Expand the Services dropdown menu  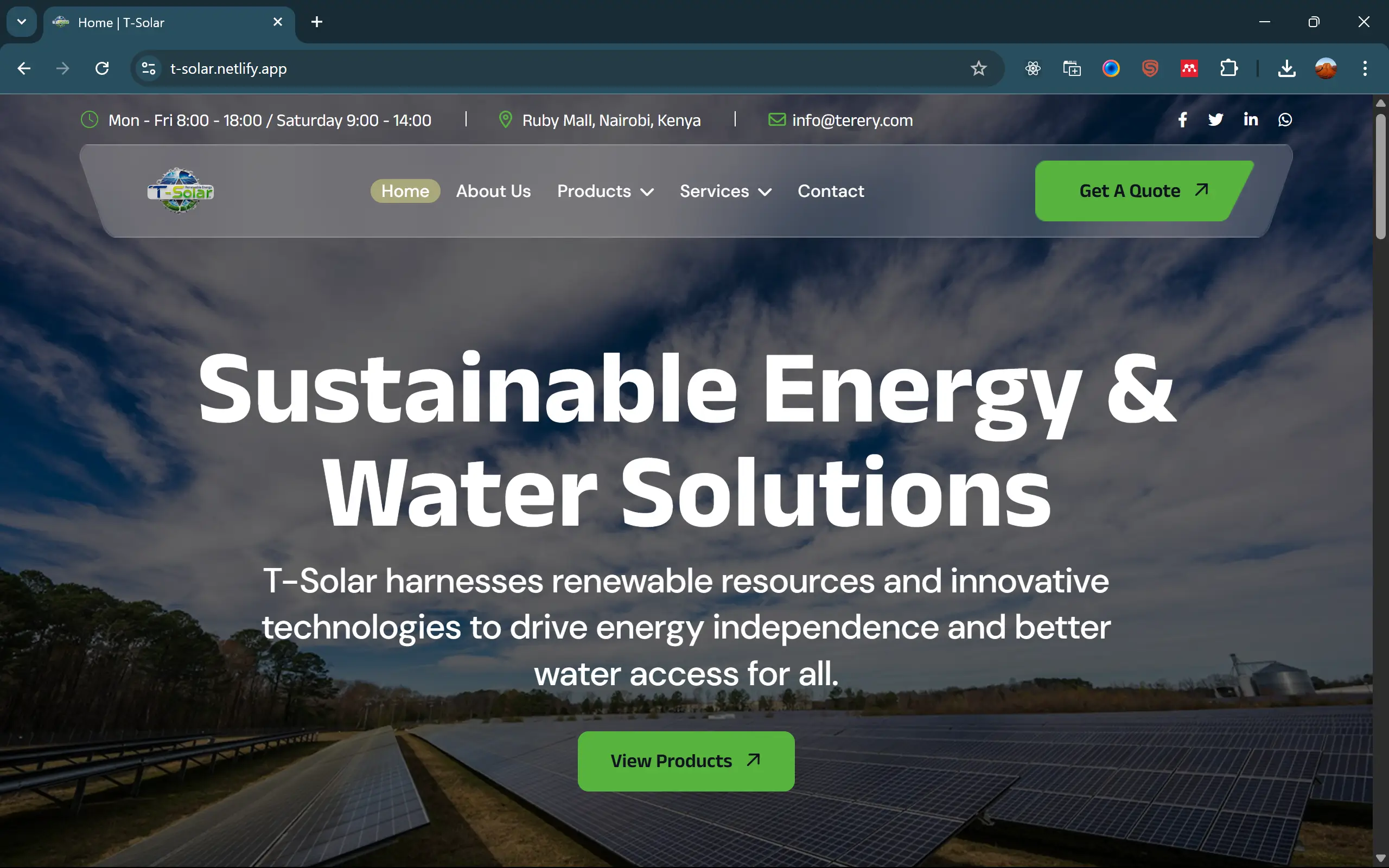pos(725,191)
